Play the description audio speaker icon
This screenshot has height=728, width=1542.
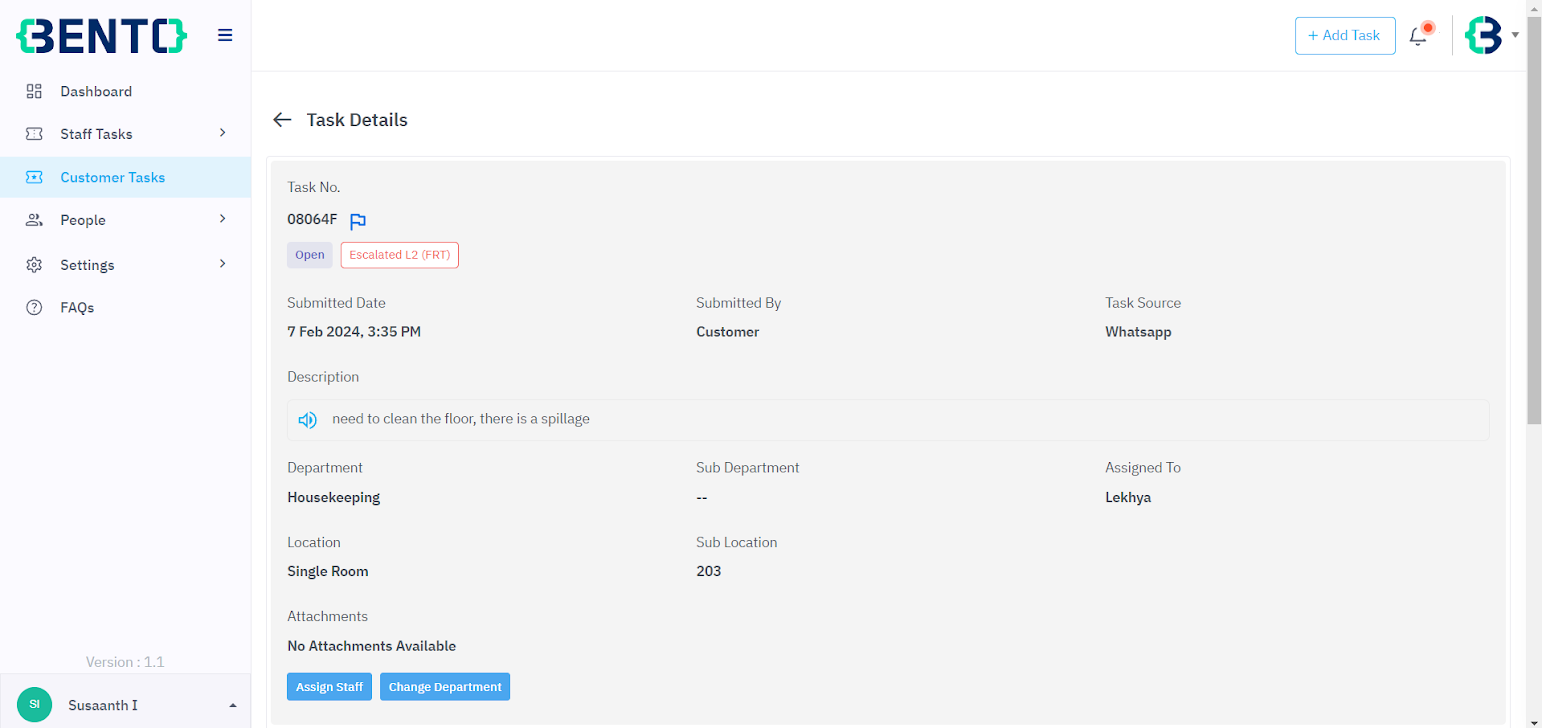tap(308, 420)
